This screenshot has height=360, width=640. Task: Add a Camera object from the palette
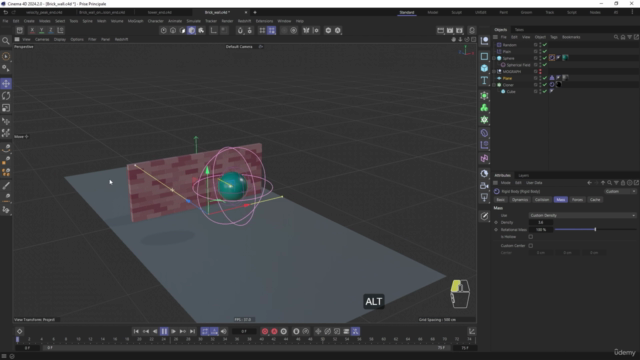tap(484, 186)
